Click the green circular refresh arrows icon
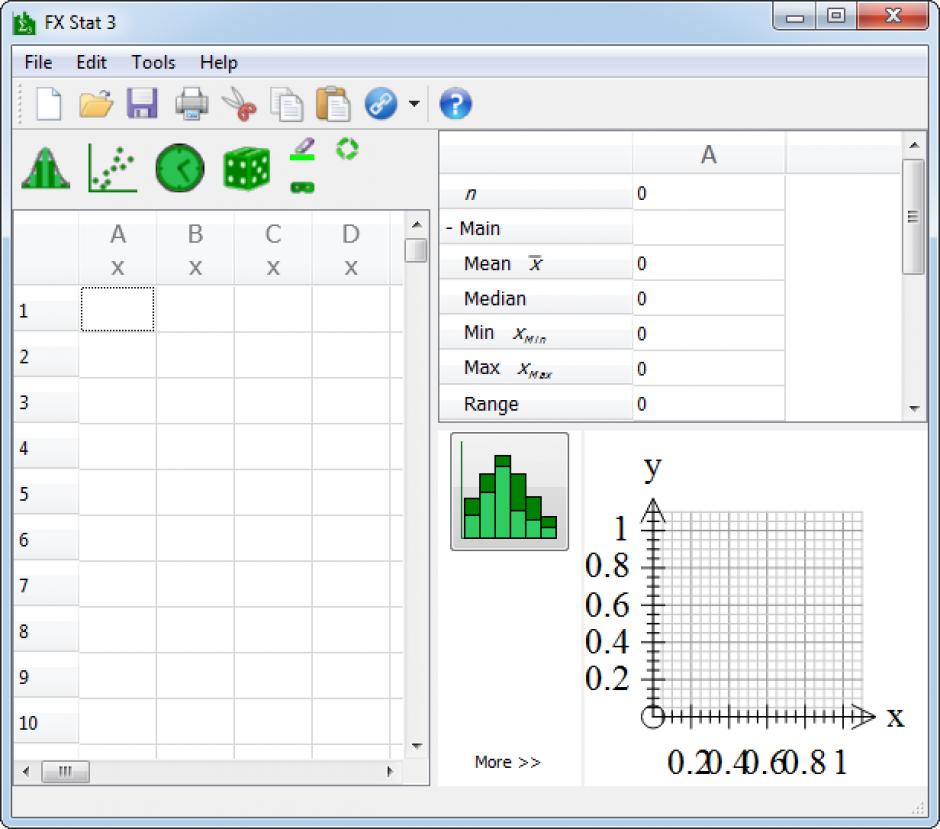The image size is (940, 829). pos(347,149)
